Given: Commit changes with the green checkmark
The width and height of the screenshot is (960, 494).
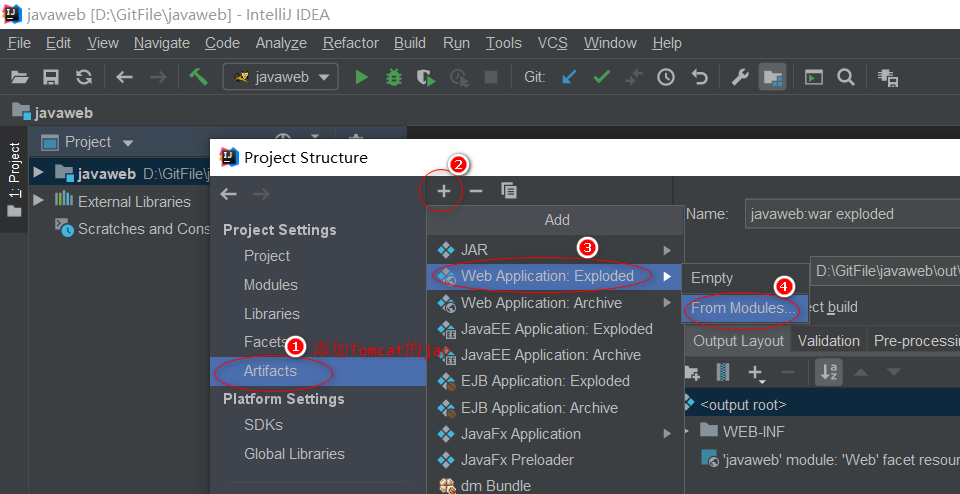Looking at the screenshot, I should click(x=602, y=77).
